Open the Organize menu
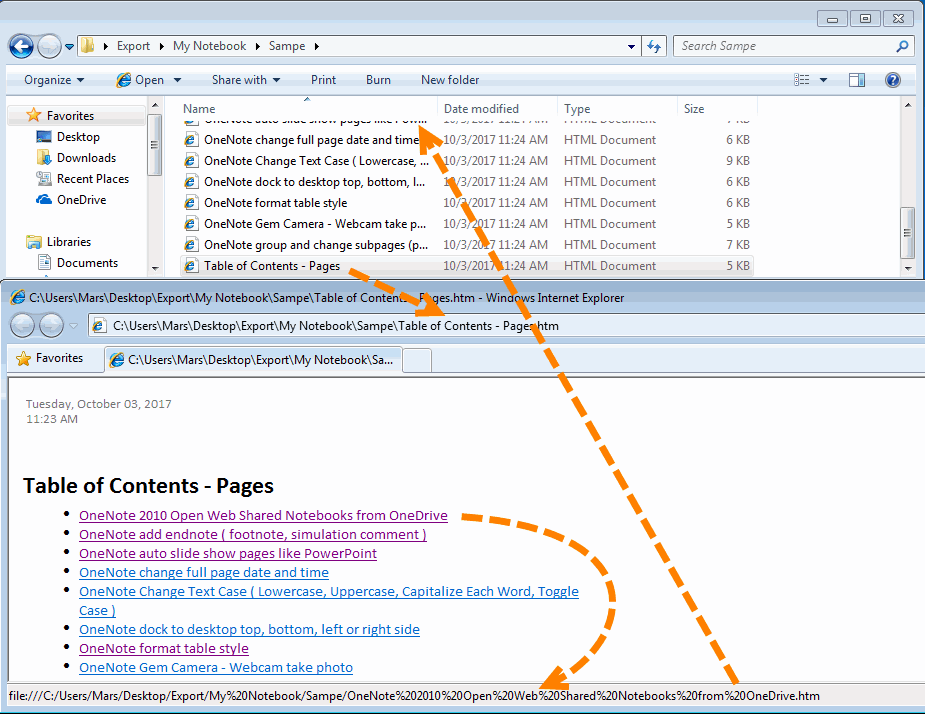 [54, 80]
